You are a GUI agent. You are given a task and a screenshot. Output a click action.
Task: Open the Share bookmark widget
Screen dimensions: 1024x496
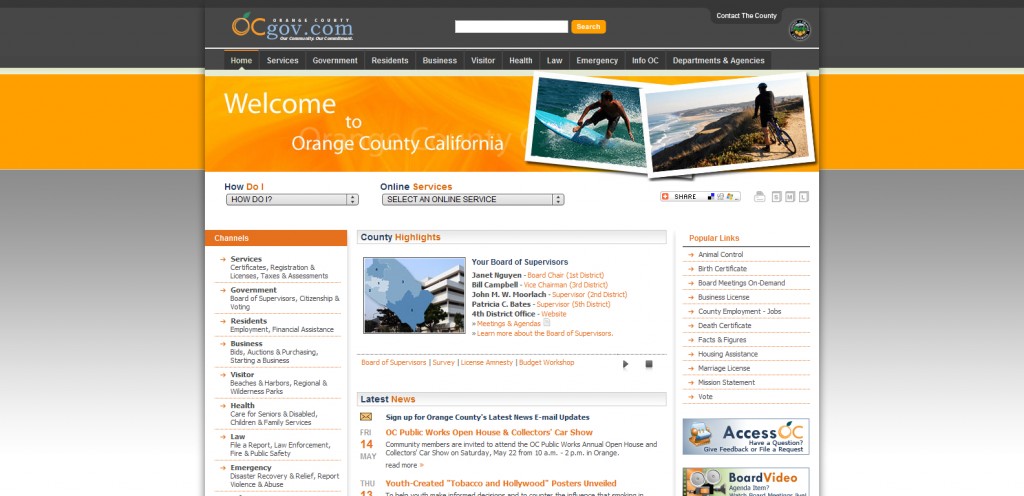[x=700, y=196]
